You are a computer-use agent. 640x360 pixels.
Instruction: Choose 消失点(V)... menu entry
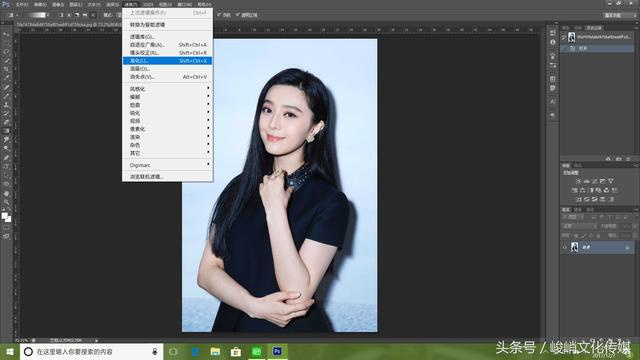167,77
